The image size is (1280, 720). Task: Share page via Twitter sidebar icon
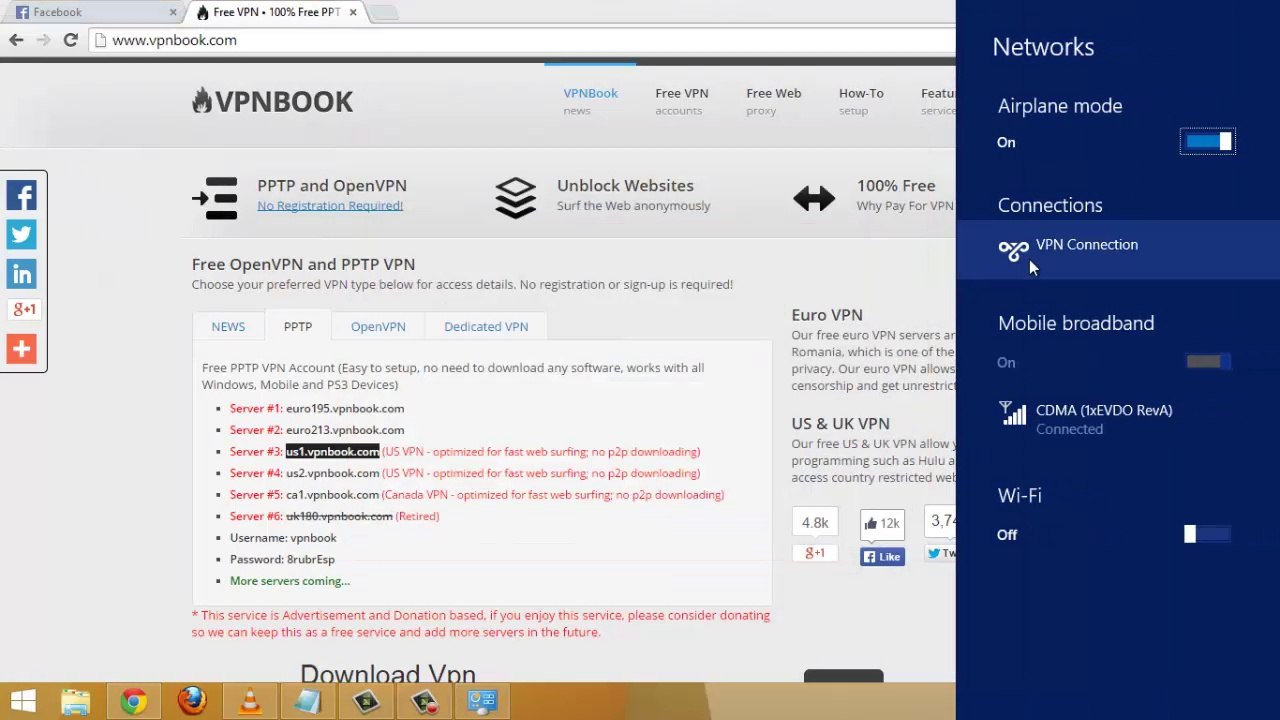[22, 234]
